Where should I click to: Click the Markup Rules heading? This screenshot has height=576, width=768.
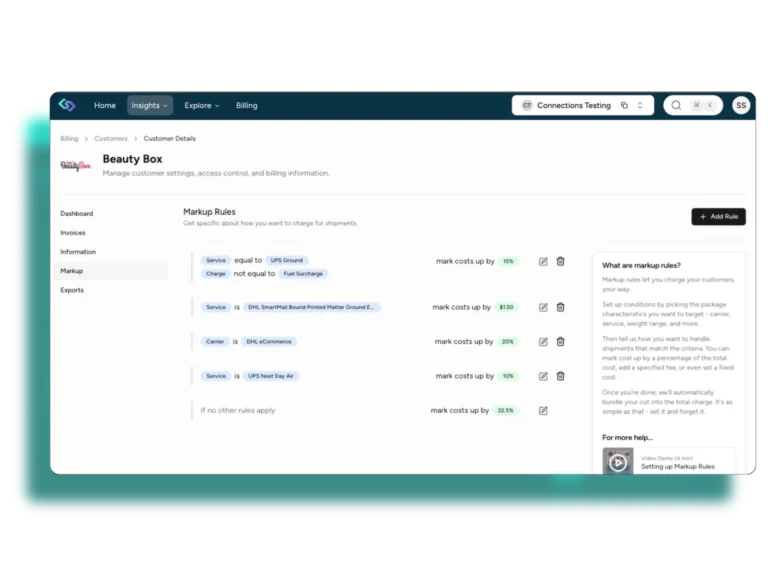pos(209,212)
